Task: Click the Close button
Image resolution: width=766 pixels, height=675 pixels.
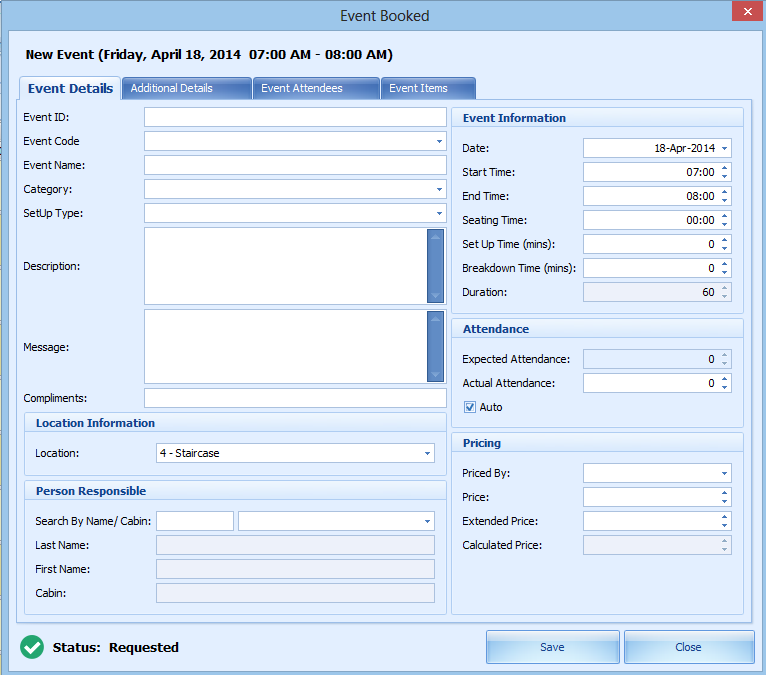Action: tap(689, 647)
